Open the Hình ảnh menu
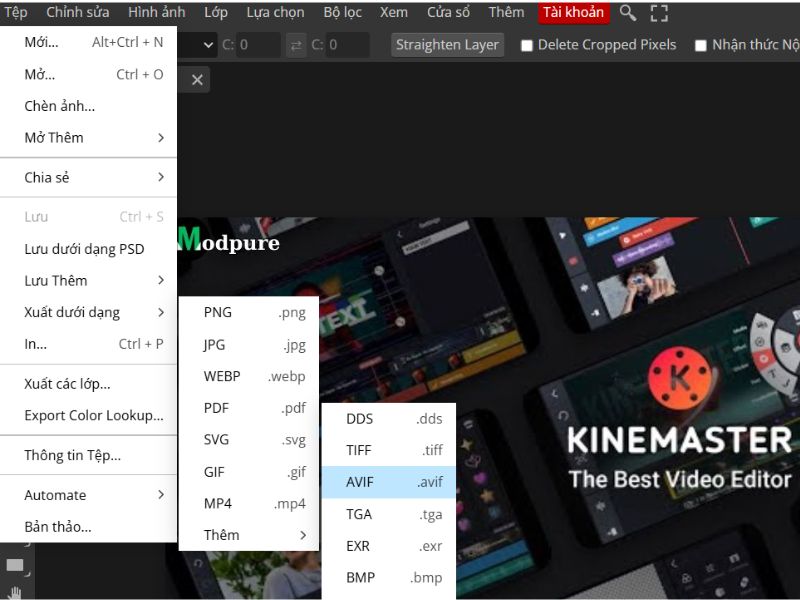This screenshot has width=800, height=600. pyautogui.click(x=157, y=12)
